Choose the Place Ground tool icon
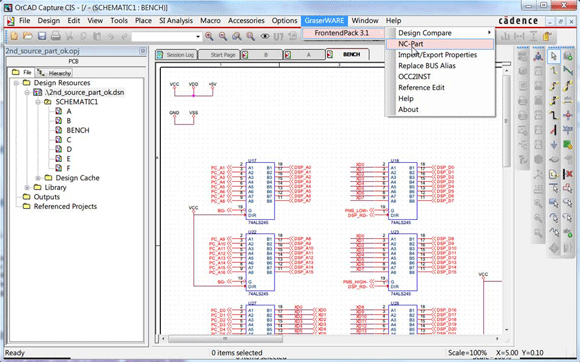Viewport: 580px width, 362px height. click(x=554, y=145)
